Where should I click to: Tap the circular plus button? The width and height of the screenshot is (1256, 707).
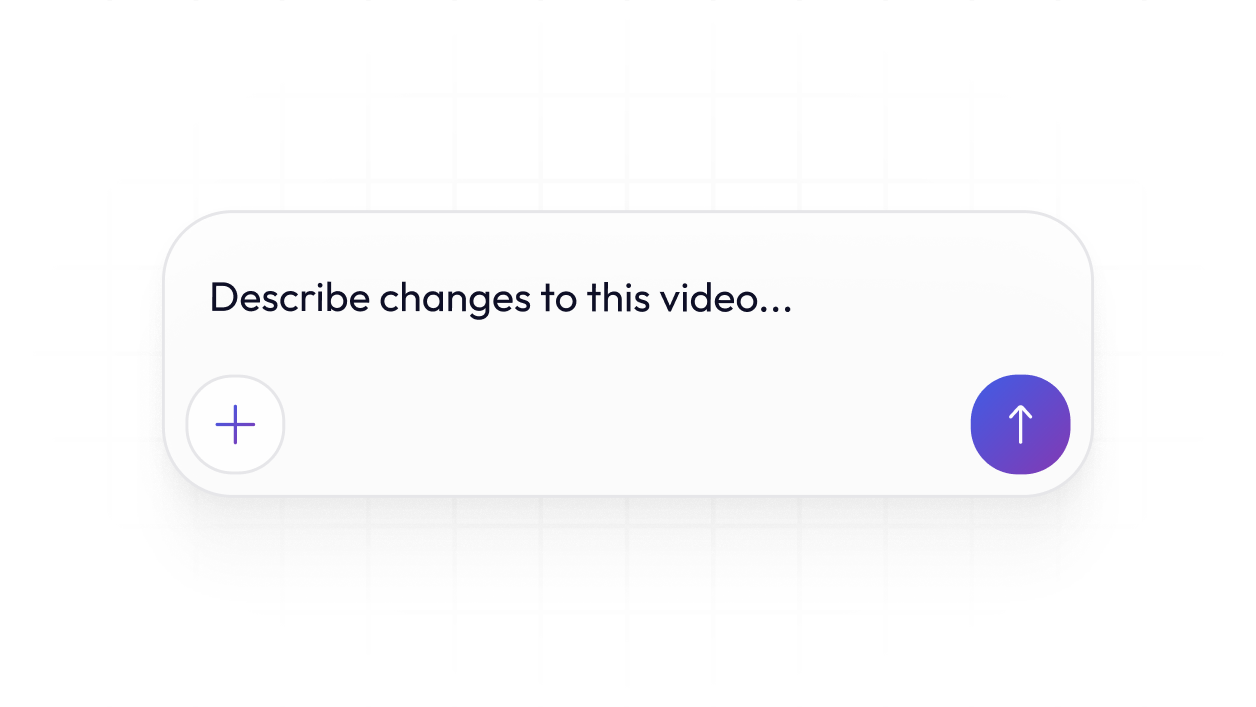tap(235, 425)
